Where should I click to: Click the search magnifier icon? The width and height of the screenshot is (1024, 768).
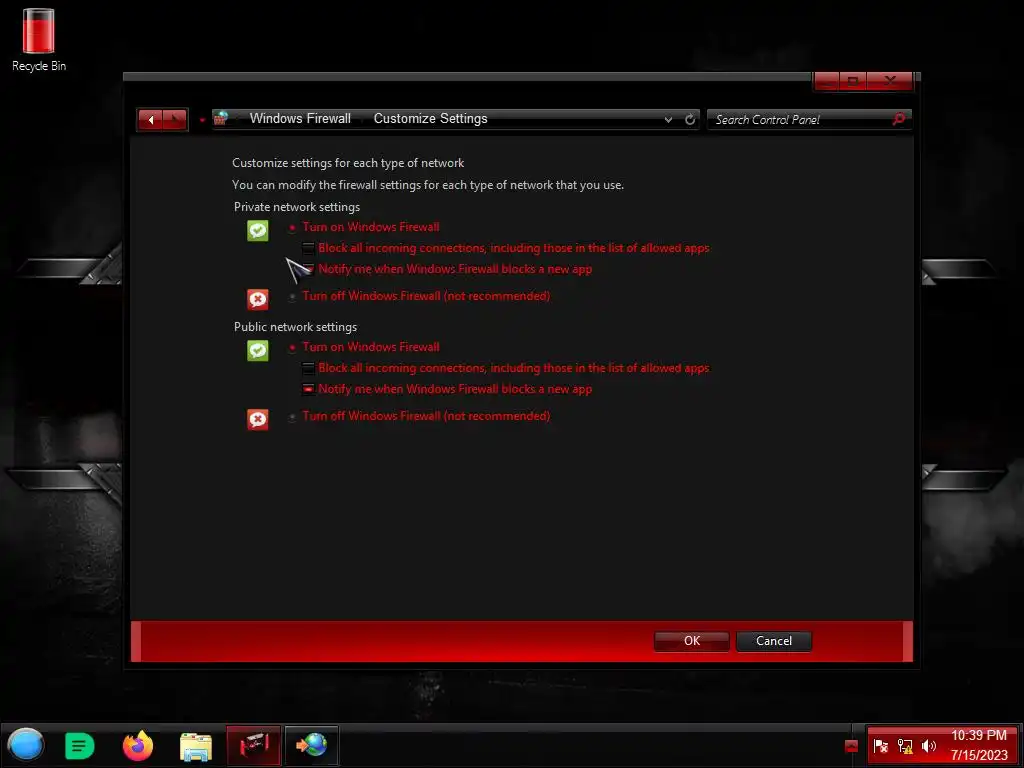(x=899, y=120)
